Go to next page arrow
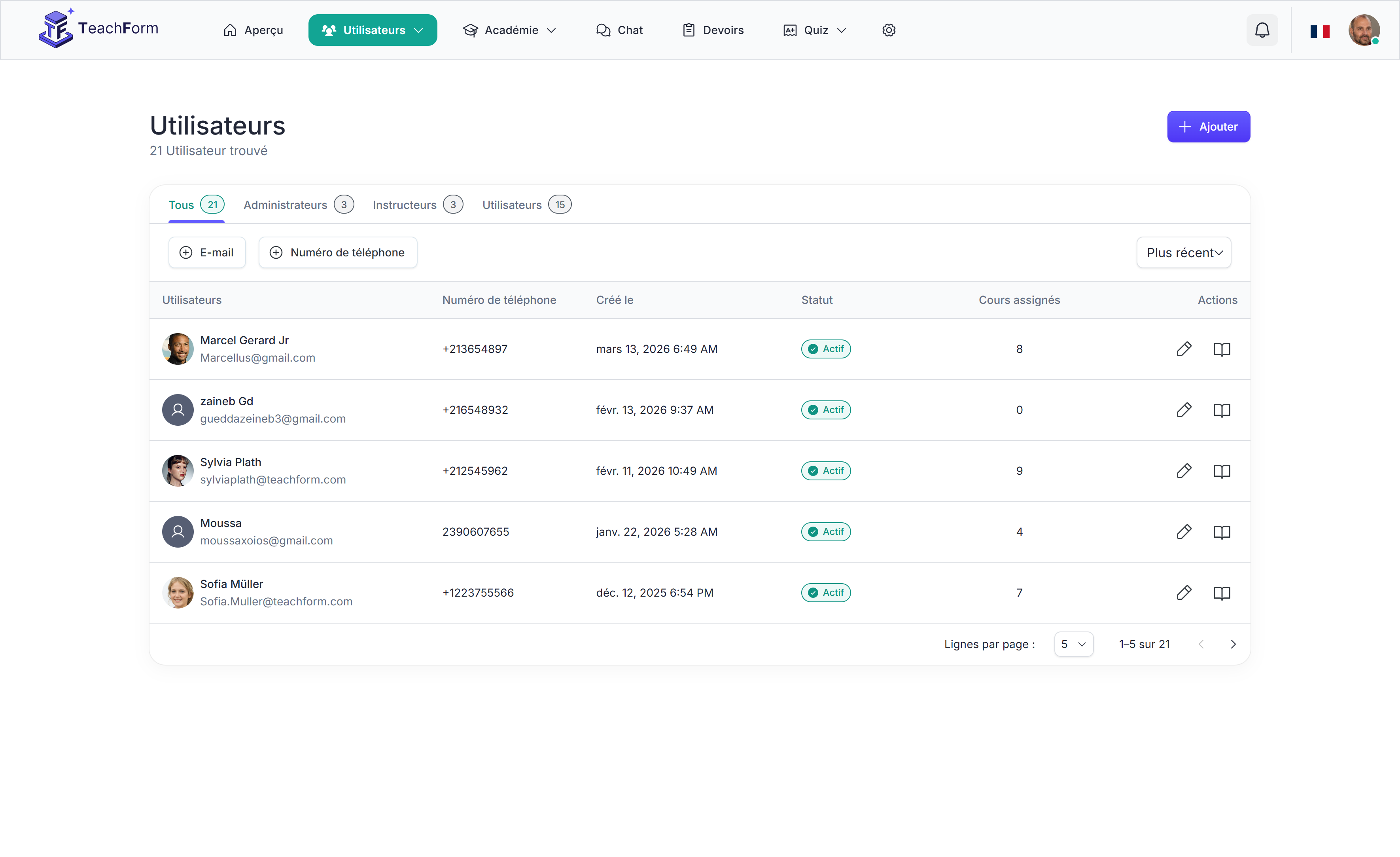The image size is (1400, 857). [1233, 644]
